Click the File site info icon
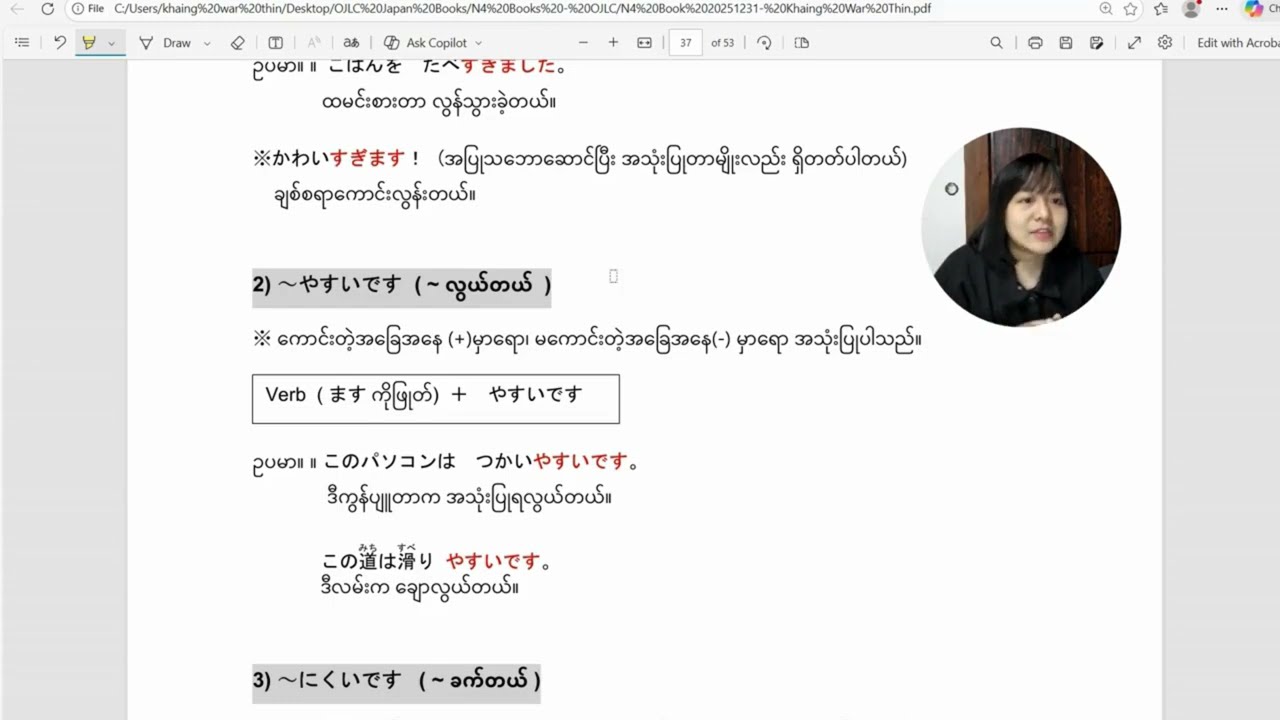This screenshot has height=720, width=1280. [87, 9]
